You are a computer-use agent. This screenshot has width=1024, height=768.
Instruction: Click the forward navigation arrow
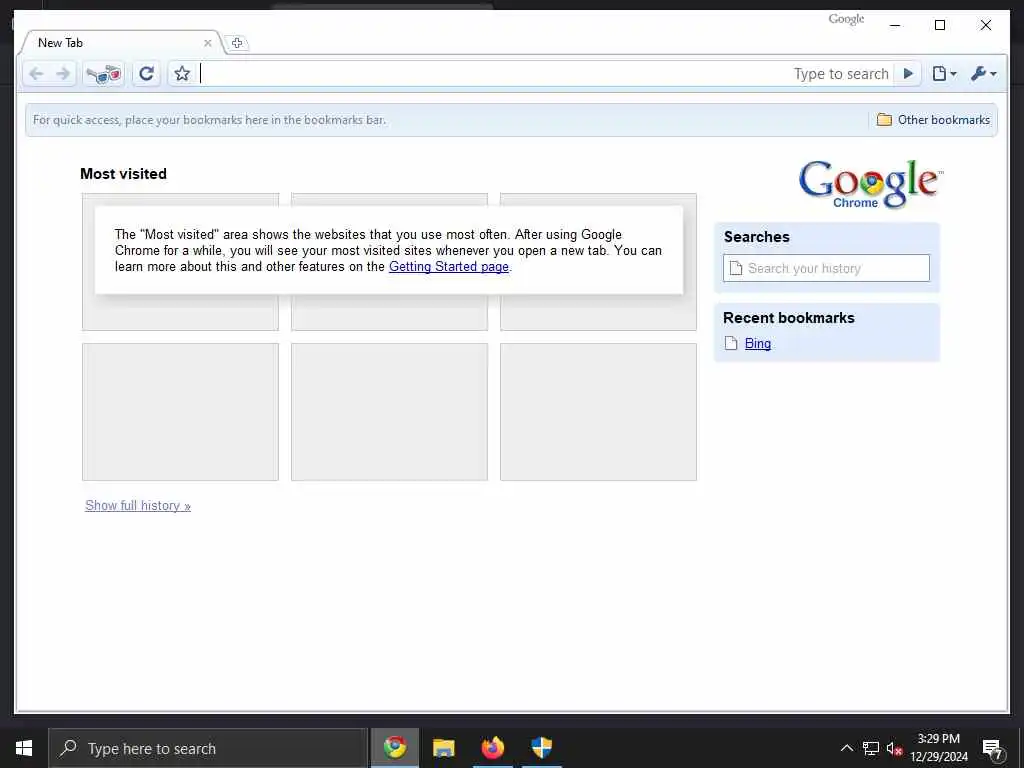pos(63,74)
